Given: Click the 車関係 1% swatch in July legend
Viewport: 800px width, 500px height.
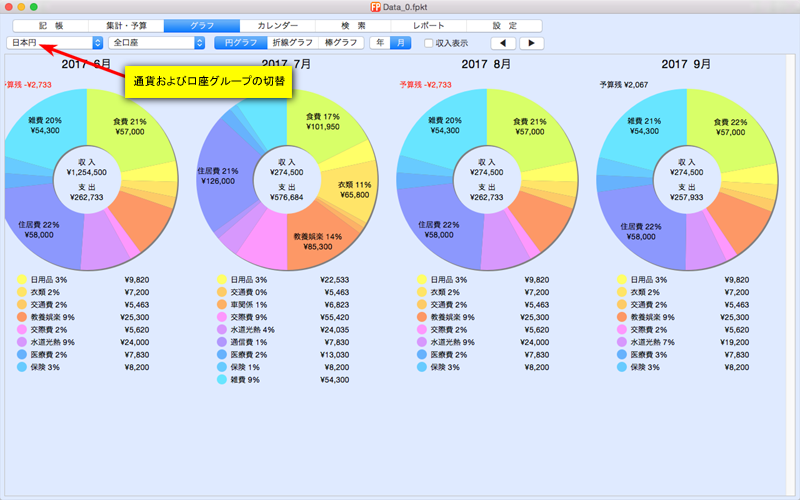Looking at the screenshot, I should pyautogui.click(x=222, y=305).
